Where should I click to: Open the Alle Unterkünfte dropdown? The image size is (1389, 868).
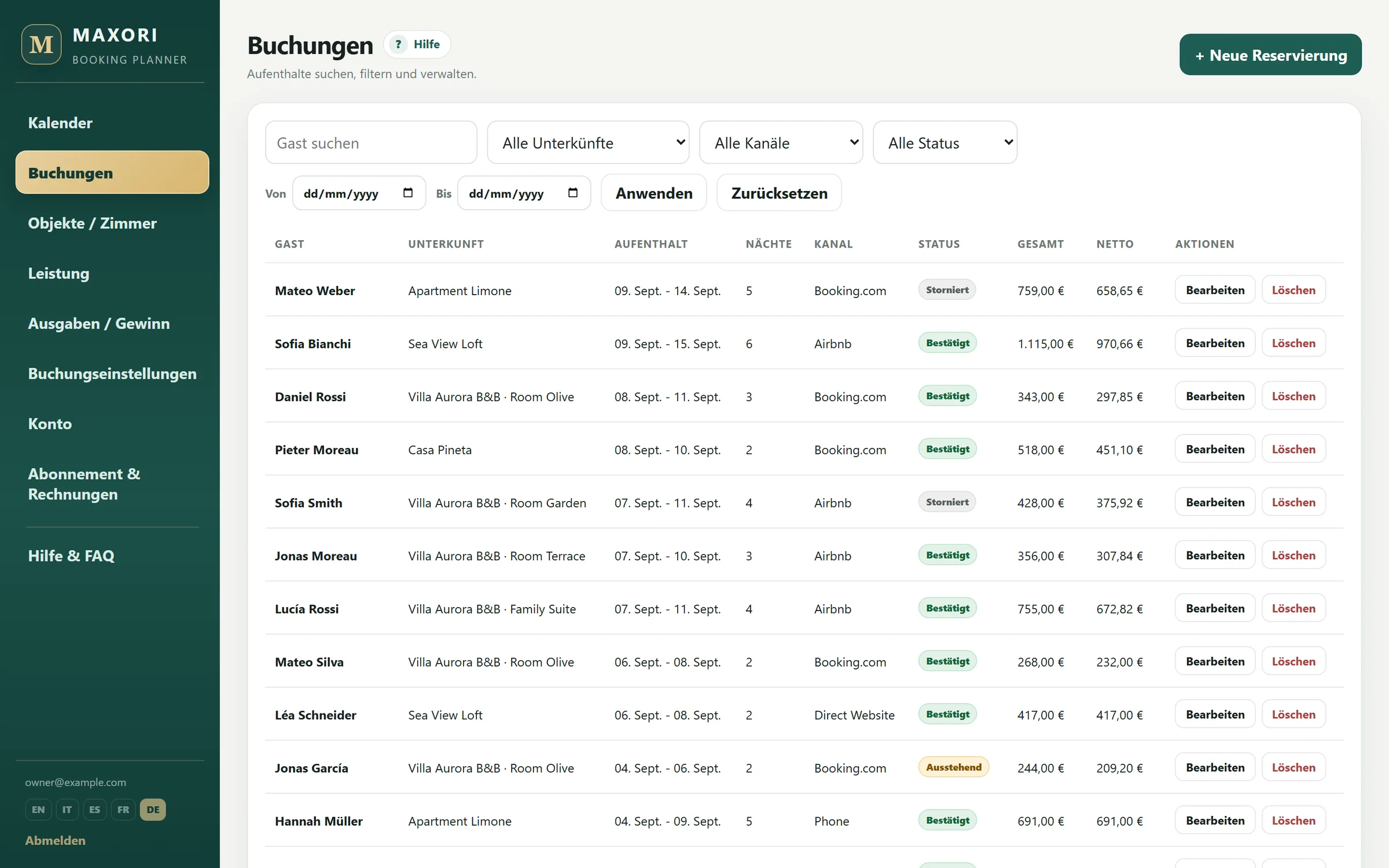point(588,142)
